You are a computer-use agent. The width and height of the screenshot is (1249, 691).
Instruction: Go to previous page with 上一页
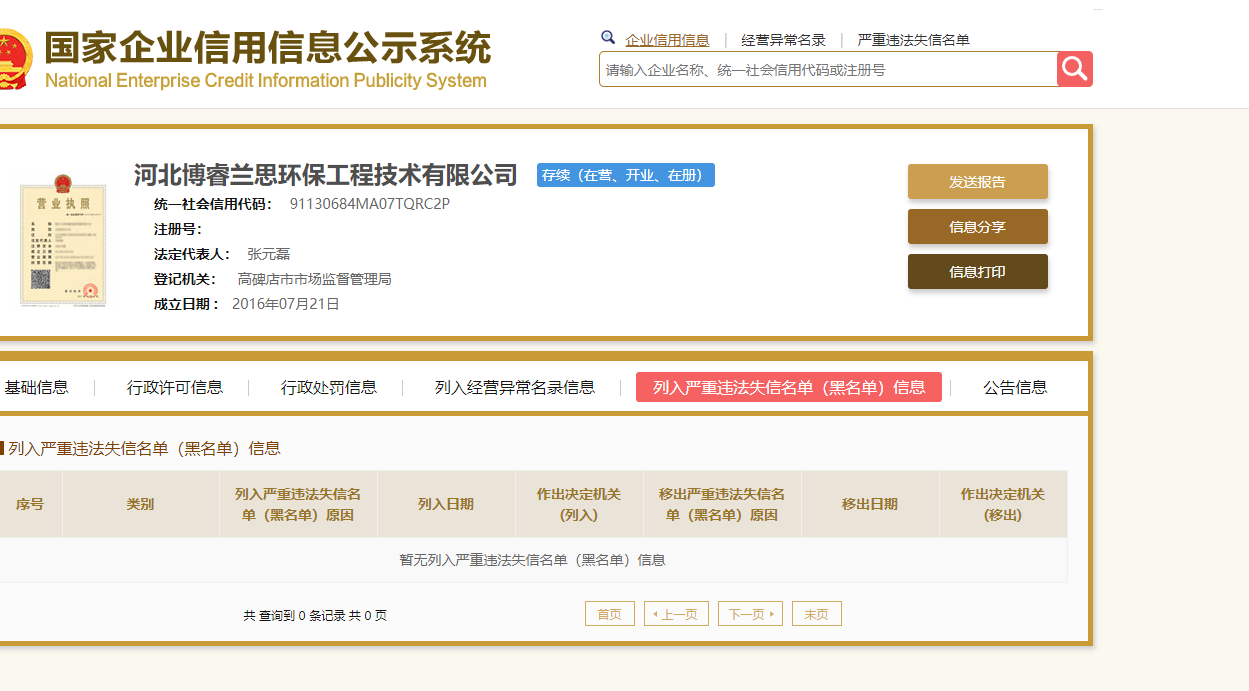coord(676,614)
